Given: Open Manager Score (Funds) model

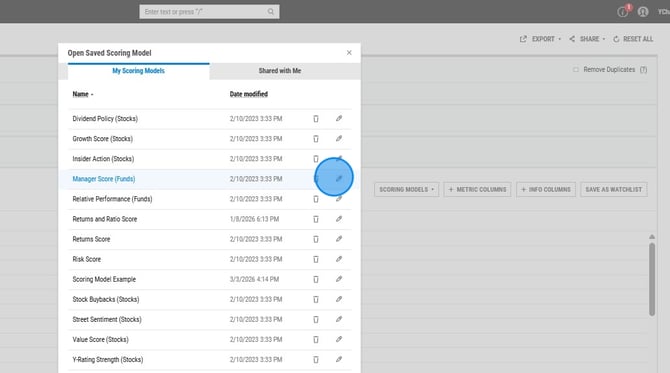Looking at the screenshot, I should click(104, 179).
